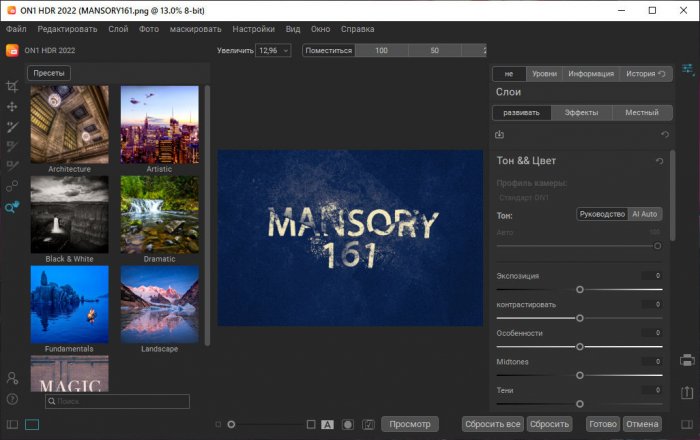The width and height of the screenshot is (700, 440).
Task: Select the Move/Transform tool
Action: pyautogui.click(x=13, y=107)
